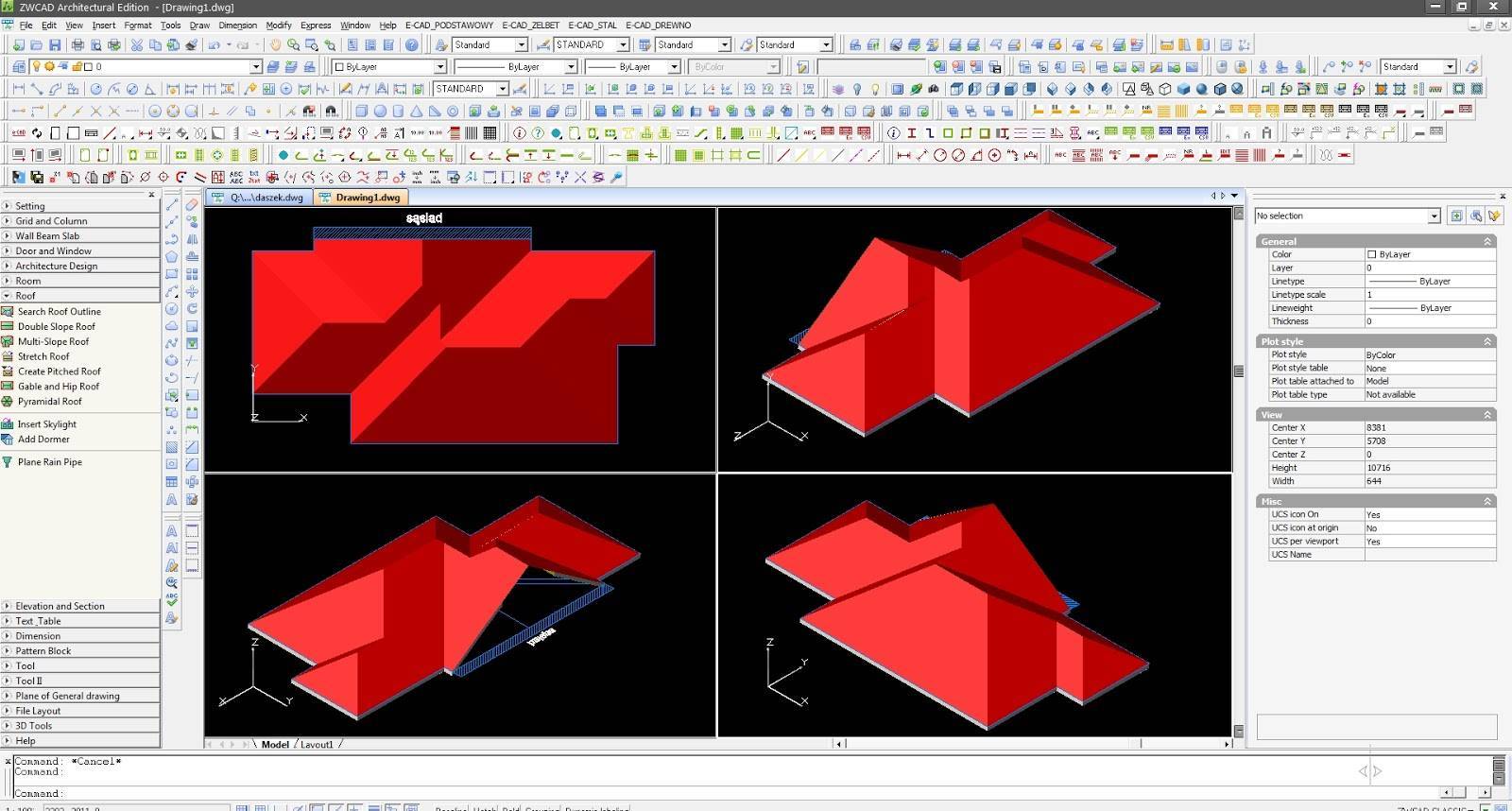Open the Help question mark icon
This screenshot has height=811, width=1512.
(412, 44)
